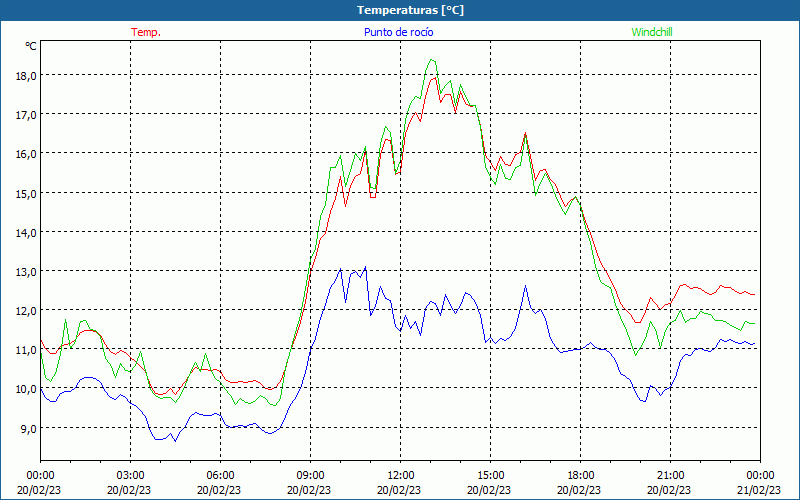Click the °C unit label on the axis
The image size is (800, 500).
(x=31, y=46)
